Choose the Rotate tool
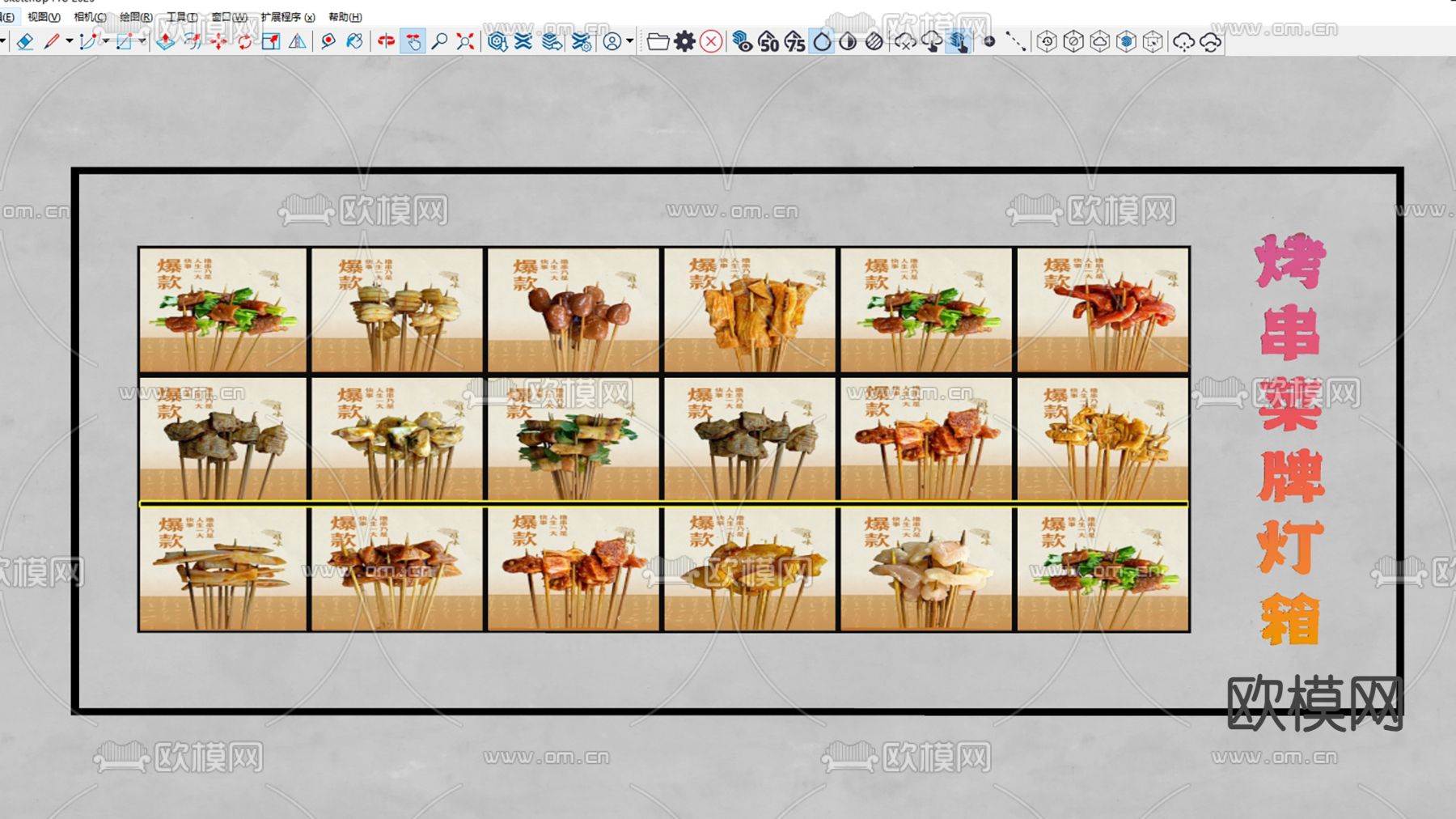The image size is (1456, 819). (244, 41)
